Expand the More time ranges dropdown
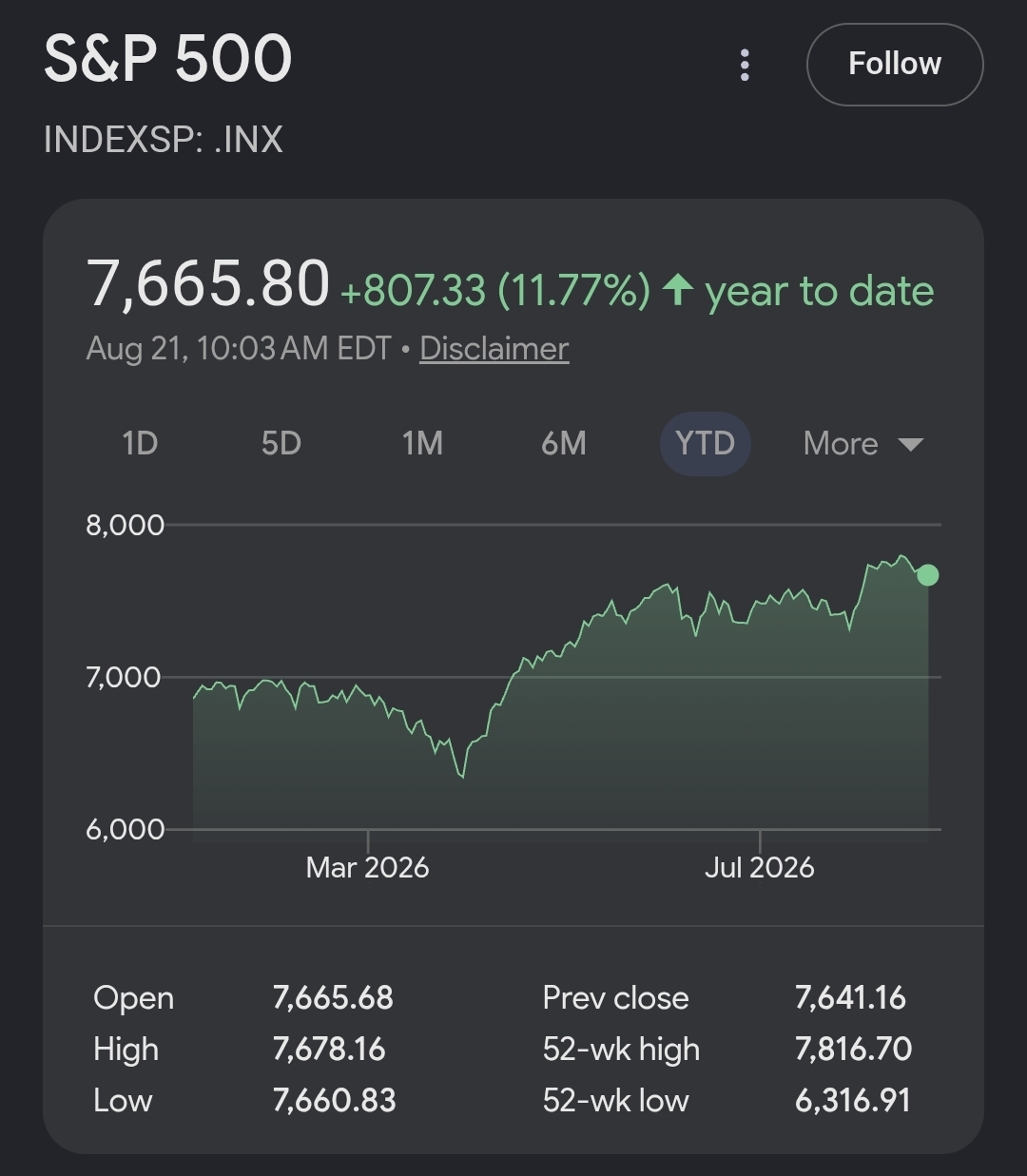 click(863, 443)
